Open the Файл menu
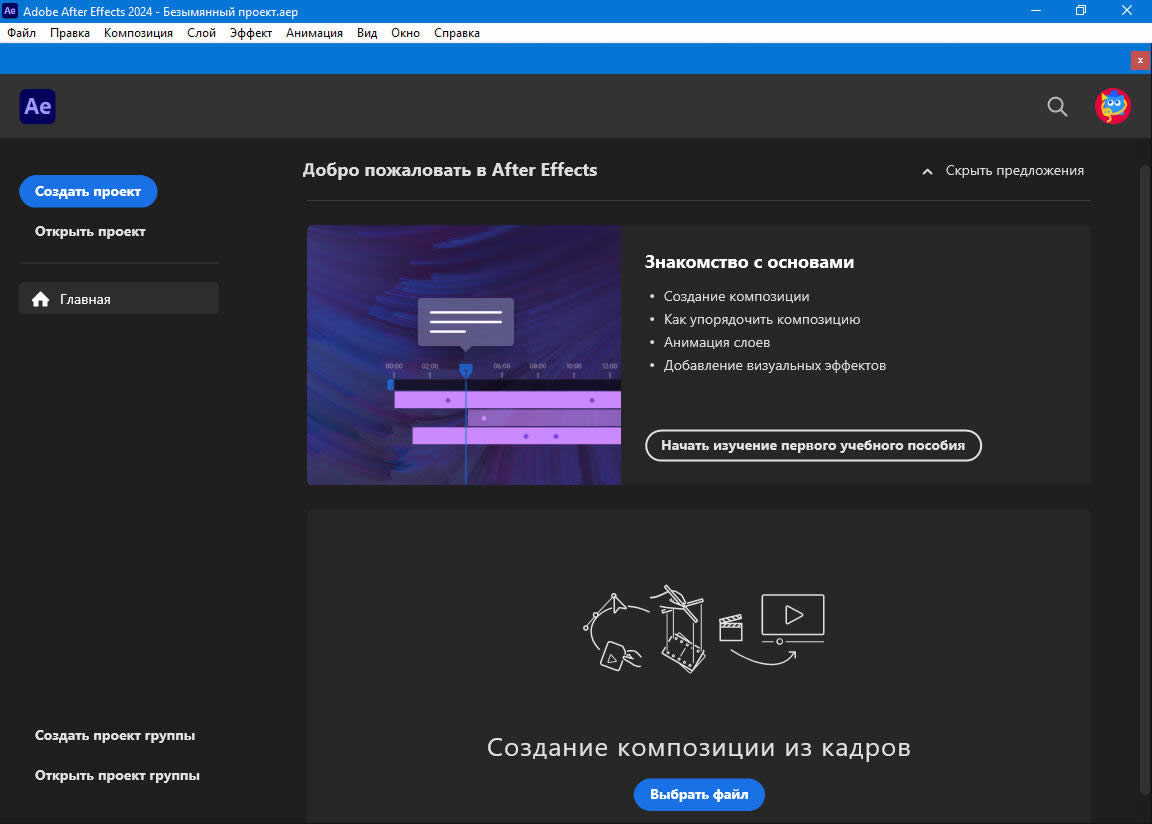The image size is (1152, 824). click(x=21, y=33)
